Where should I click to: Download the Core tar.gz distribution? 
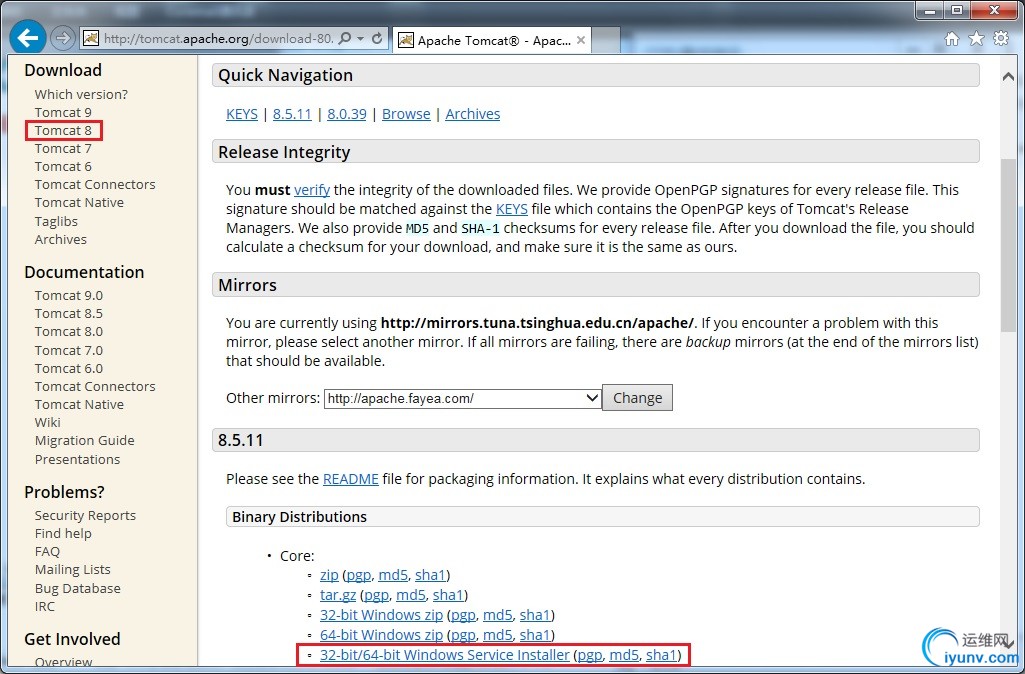coord(338,595)
